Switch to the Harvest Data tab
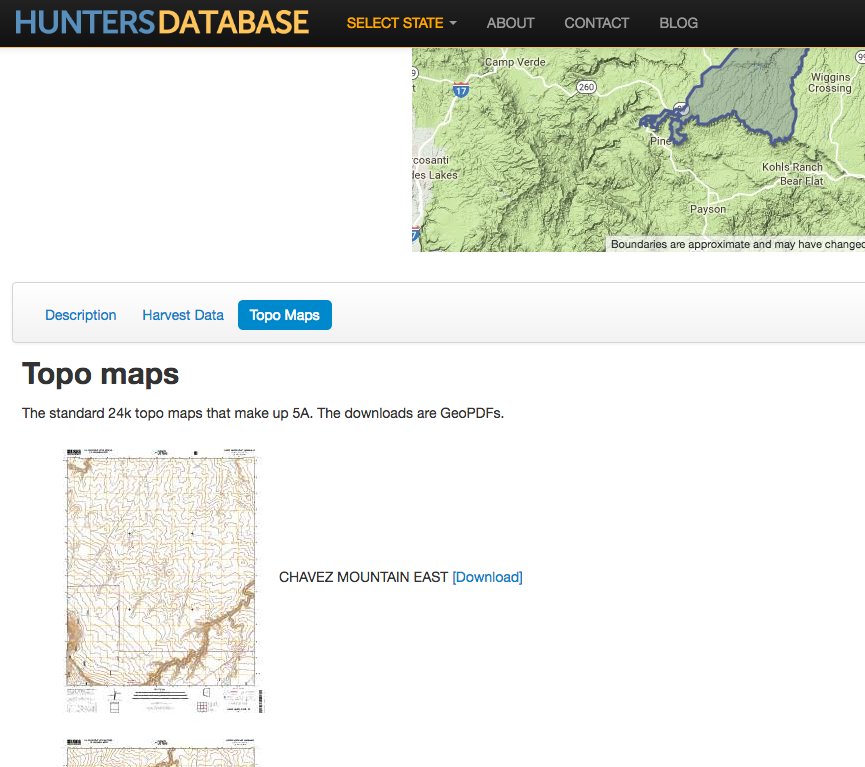The width and height of the screenshot is (865, 767). click(183, 315)
